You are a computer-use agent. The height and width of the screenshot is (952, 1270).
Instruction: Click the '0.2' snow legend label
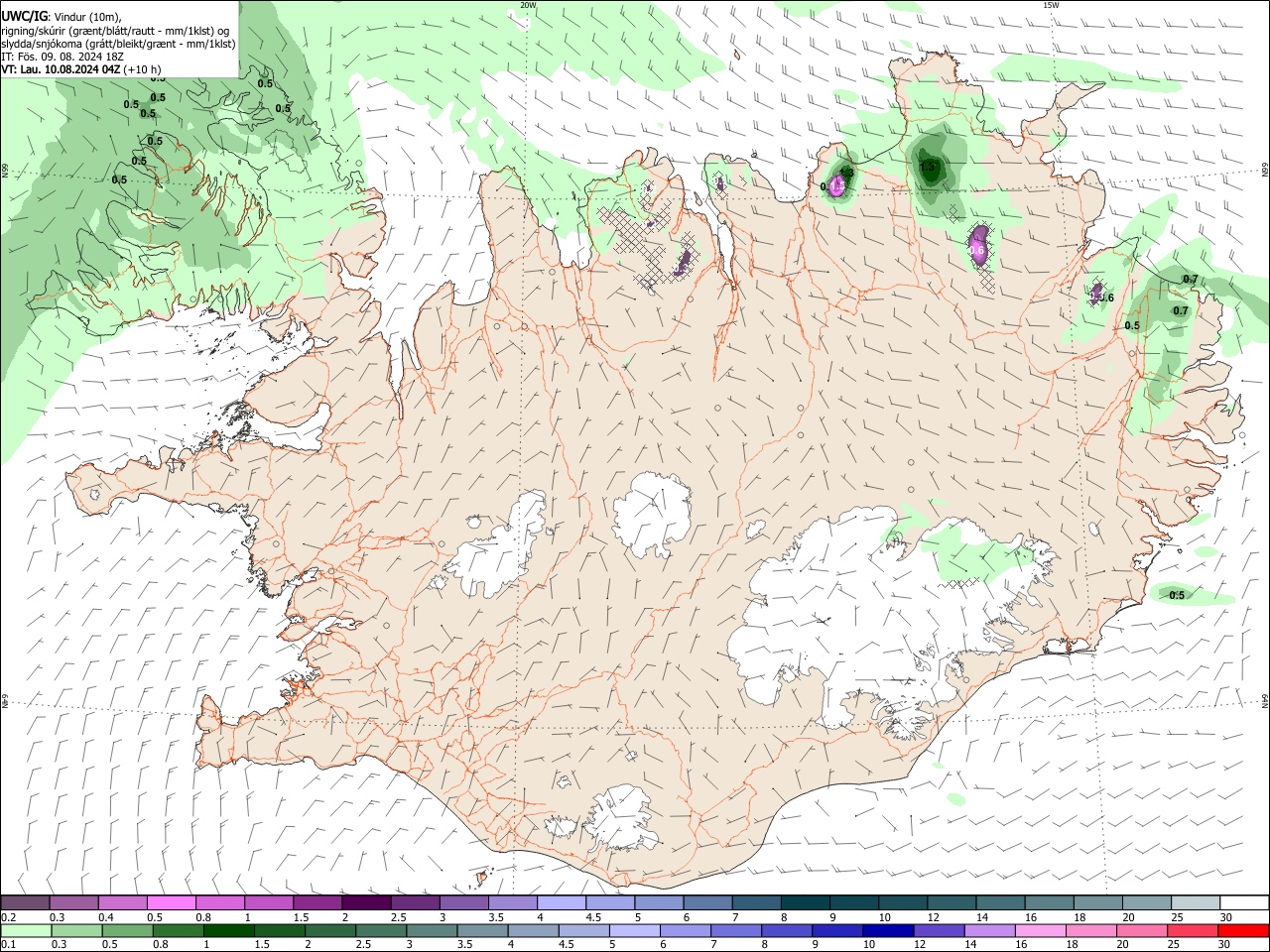pos(8,917)
